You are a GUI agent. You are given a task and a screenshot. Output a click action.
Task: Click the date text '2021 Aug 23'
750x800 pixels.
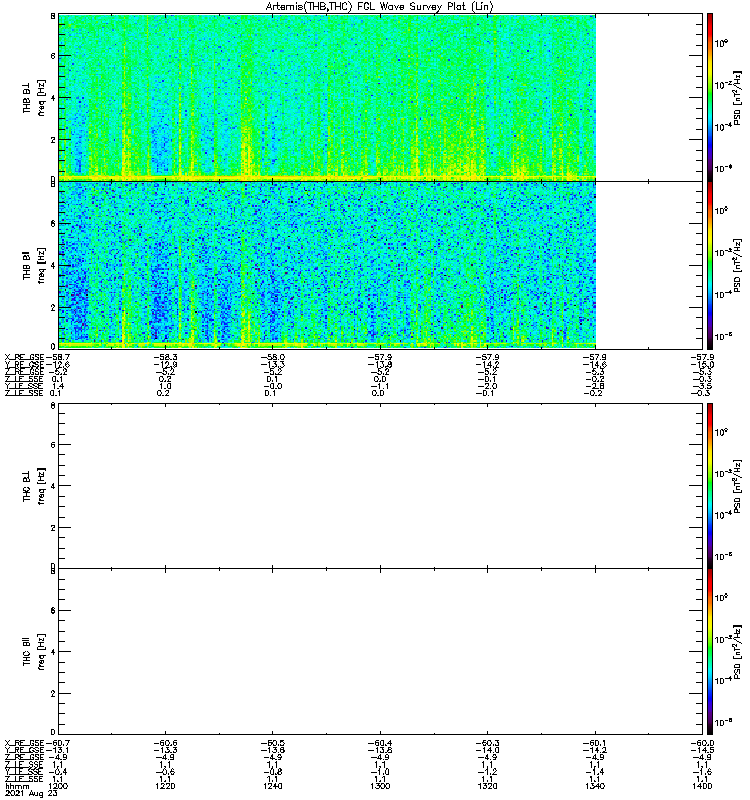(x=31, y=793)
